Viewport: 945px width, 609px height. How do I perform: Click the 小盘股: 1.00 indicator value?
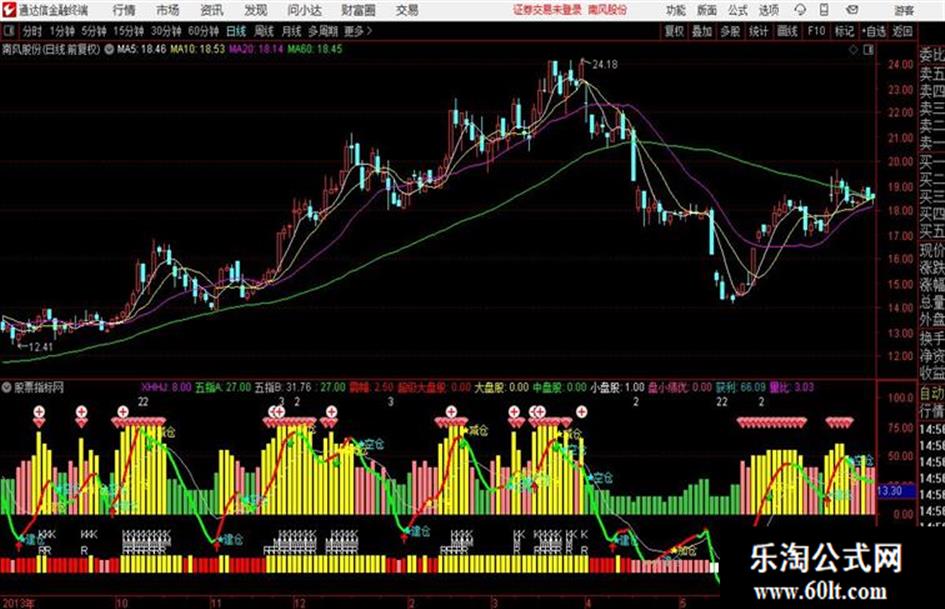click(617, 387)
